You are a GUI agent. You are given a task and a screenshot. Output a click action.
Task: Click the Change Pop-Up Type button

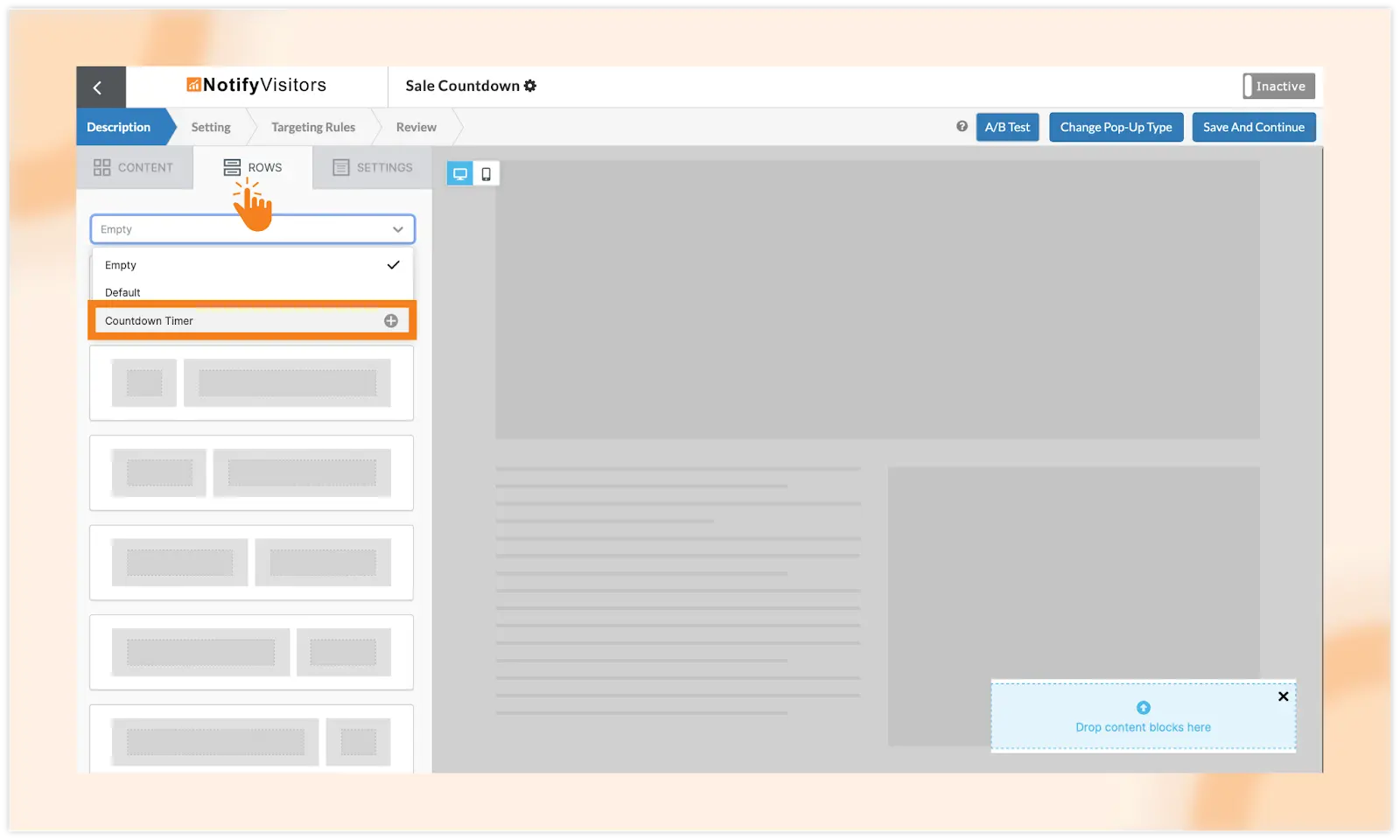click(1116, 128)
